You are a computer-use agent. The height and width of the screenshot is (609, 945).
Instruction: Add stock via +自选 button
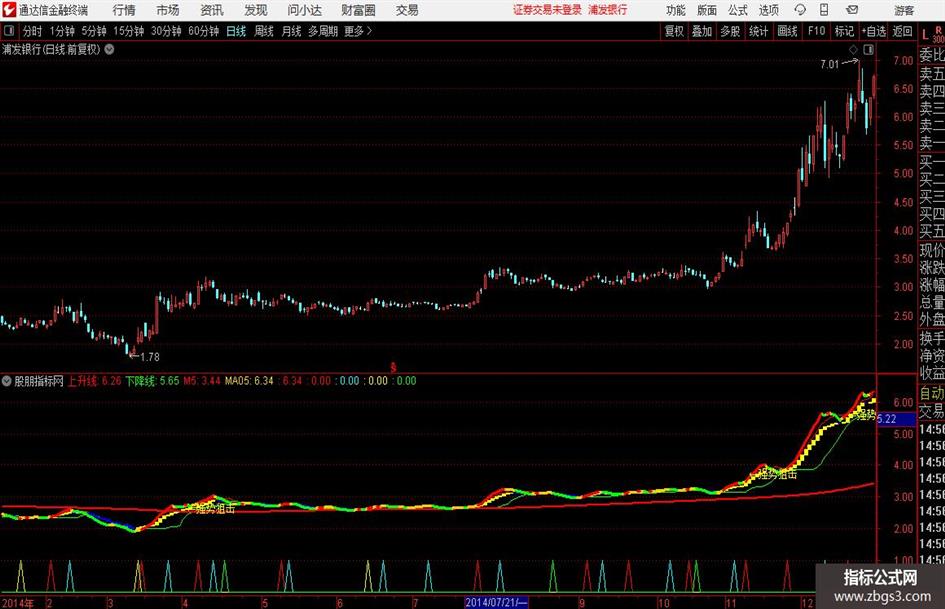tap(873, 31)
